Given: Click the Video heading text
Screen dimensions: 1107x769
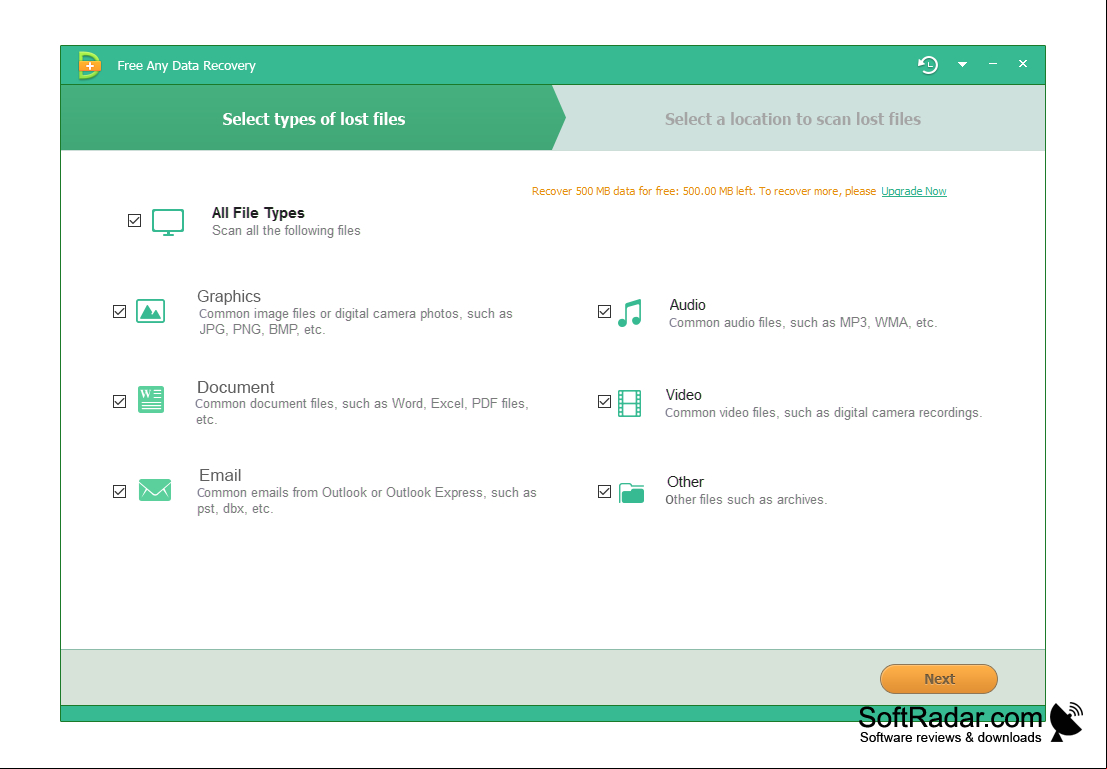Looking at the screenshot, I should tap(683, 395).
